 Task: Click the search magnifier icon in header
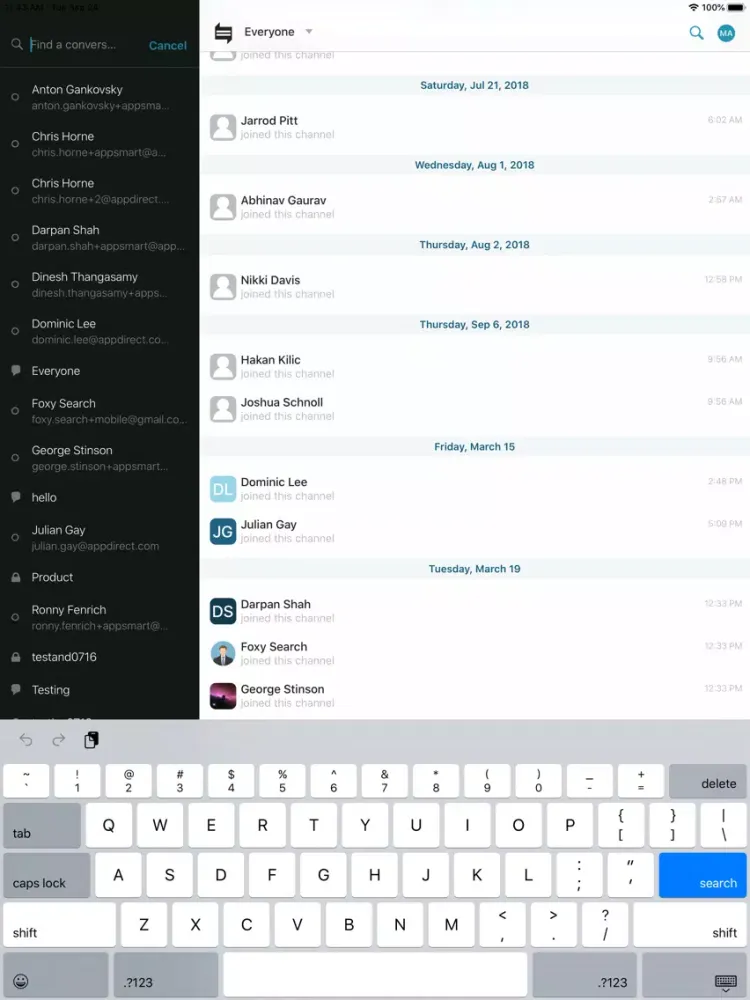696,33
